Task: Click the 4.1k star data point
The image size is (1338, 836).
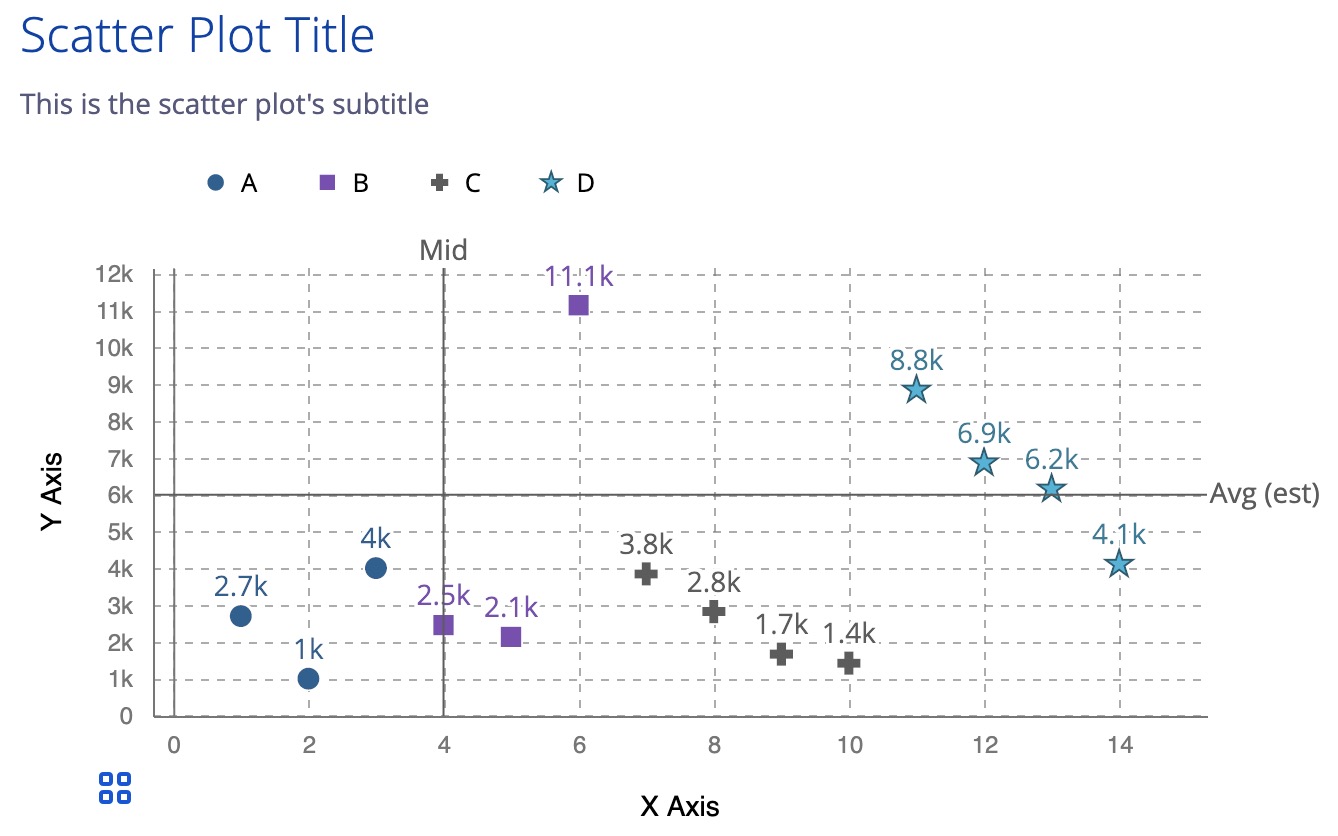Action: pyautogui.click(x=1119, y=565)
